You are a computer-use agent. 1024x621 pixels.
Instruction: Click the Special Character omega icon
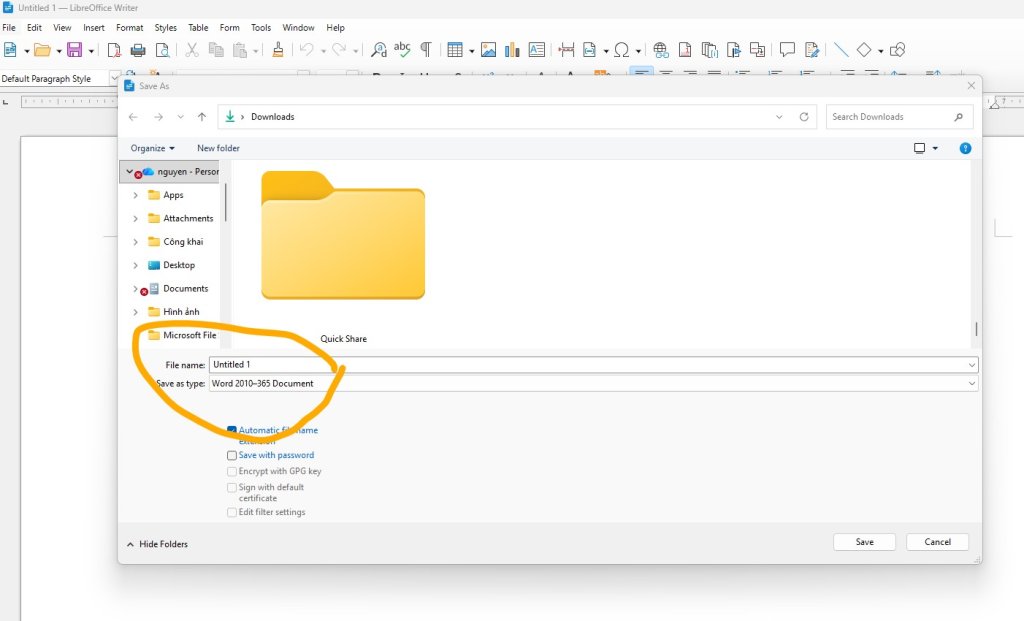point(622,50)
